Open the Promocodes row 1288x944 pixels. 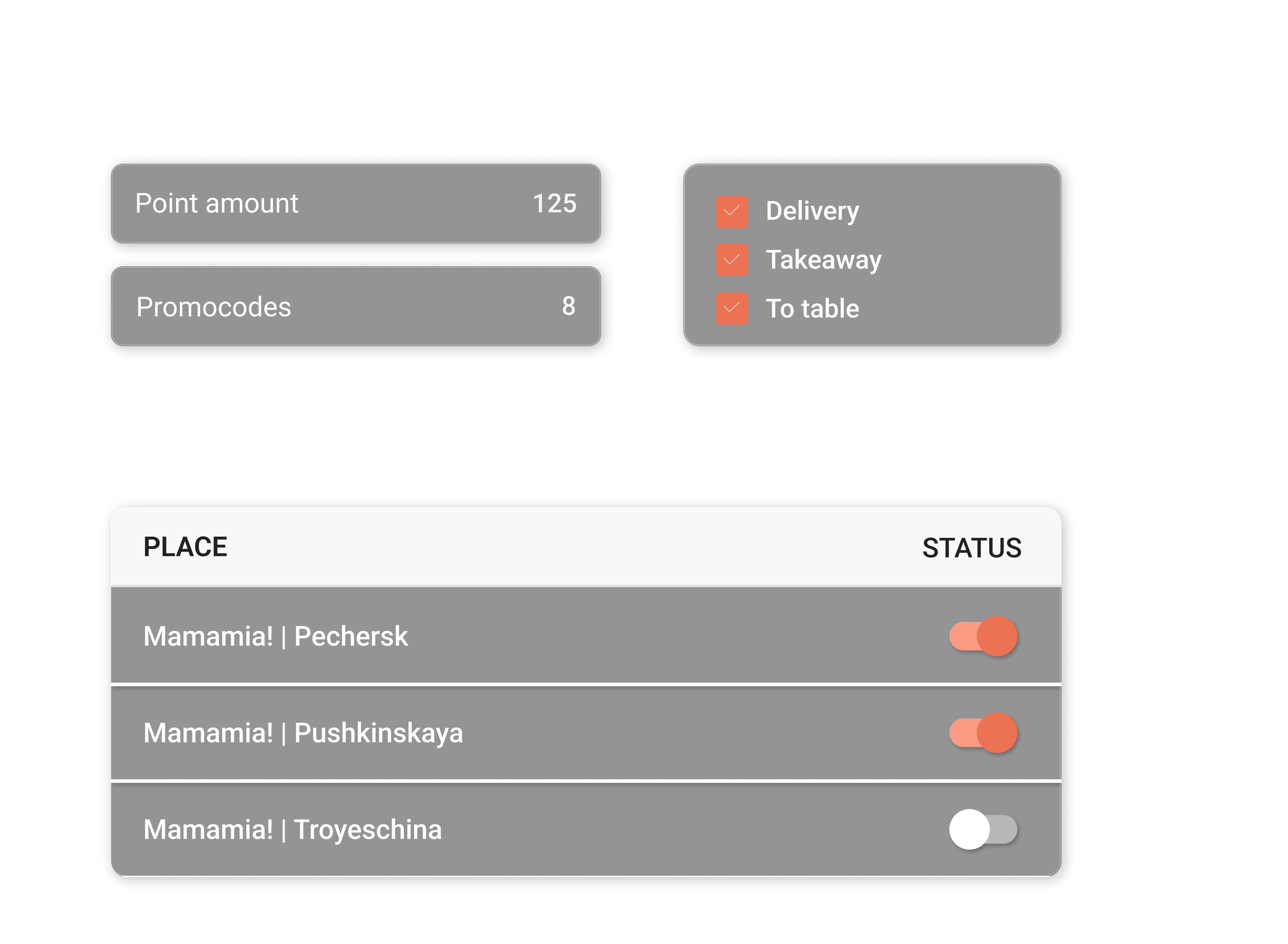[x=355, y=306]
